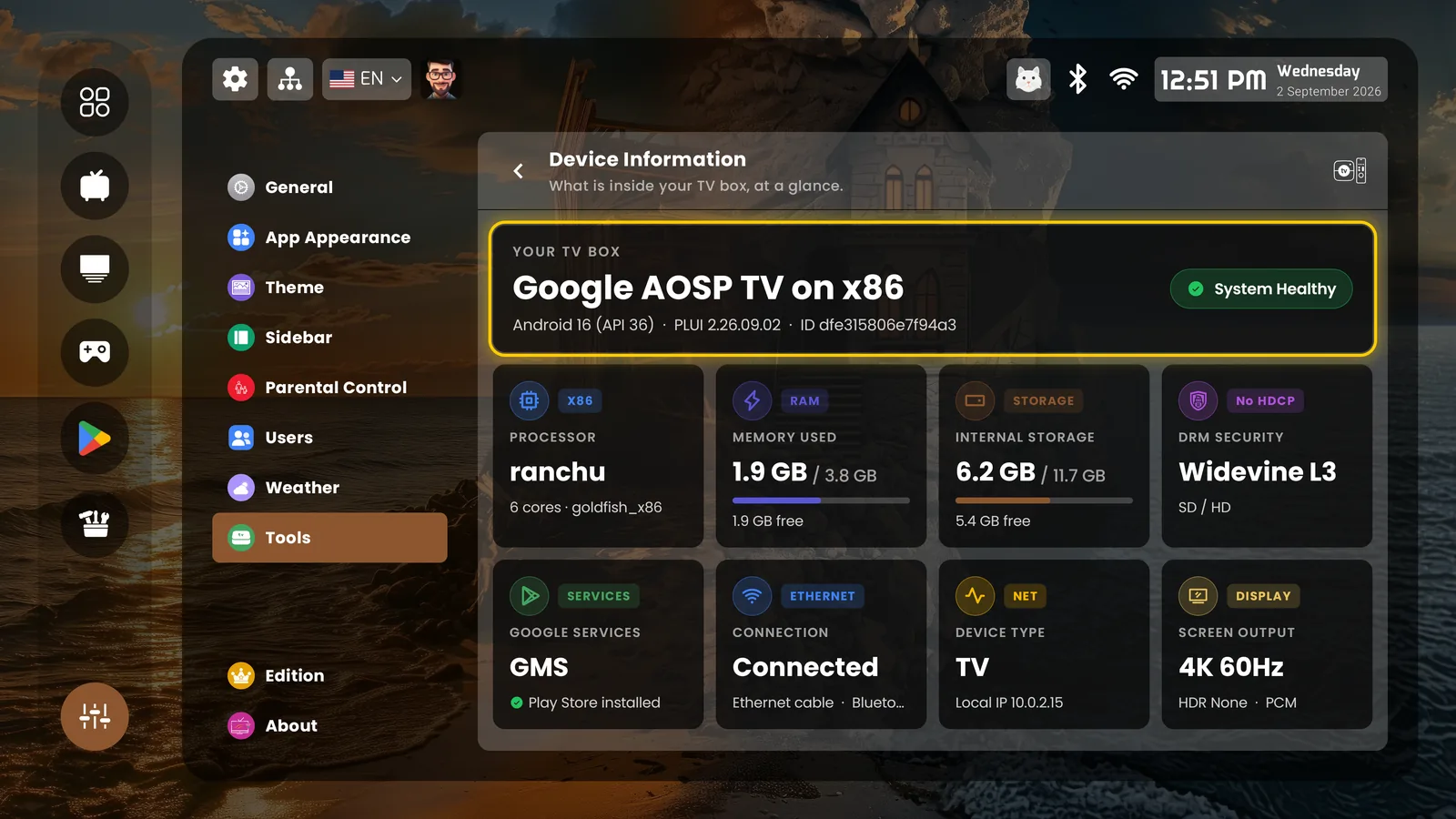Open Theme settings
Image resolution: width=1456 pixels, height=819 pixels.
[x=329, y=288]
